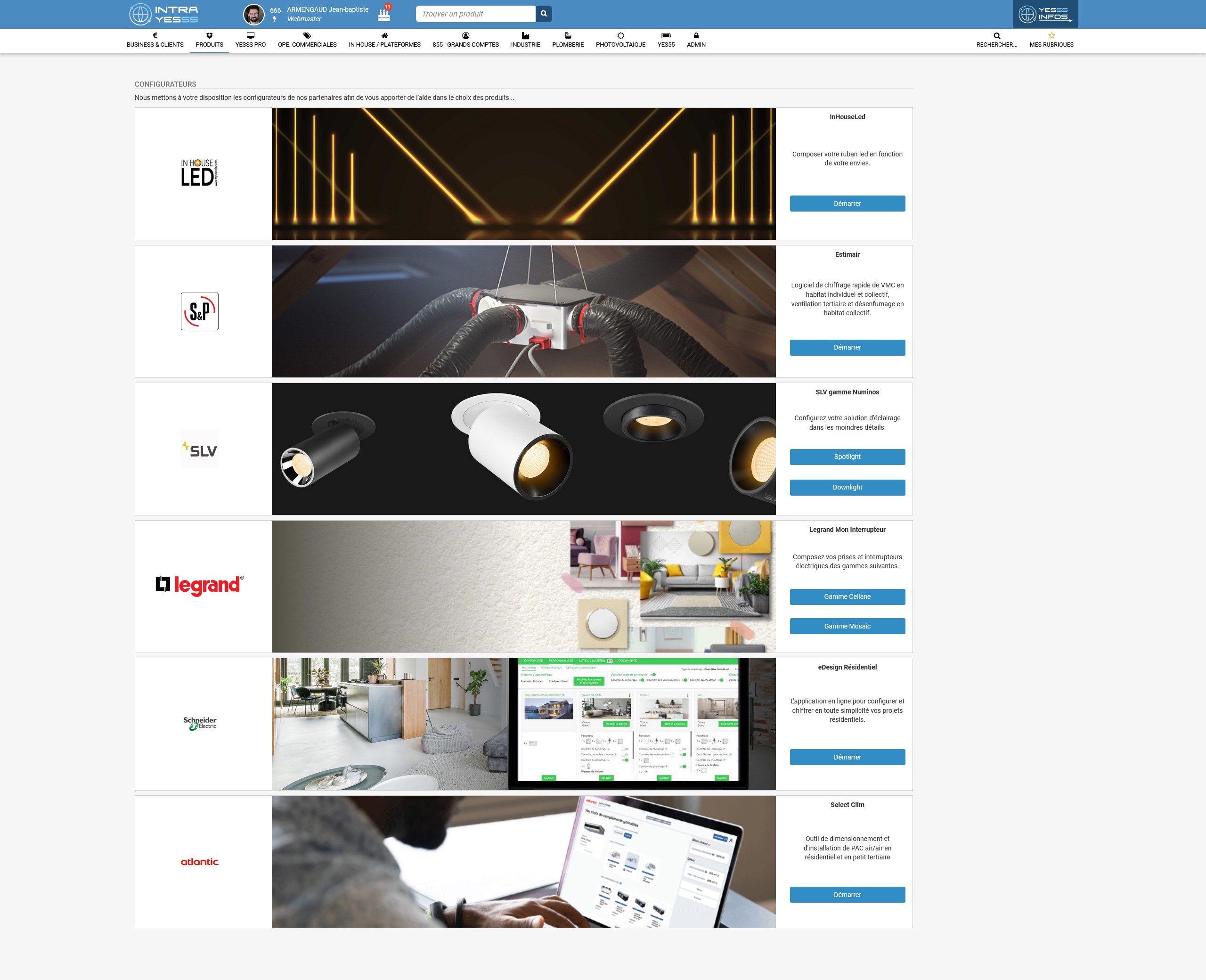
Task: Open Mes Rubriques star icon
Action: point(1051,35)
